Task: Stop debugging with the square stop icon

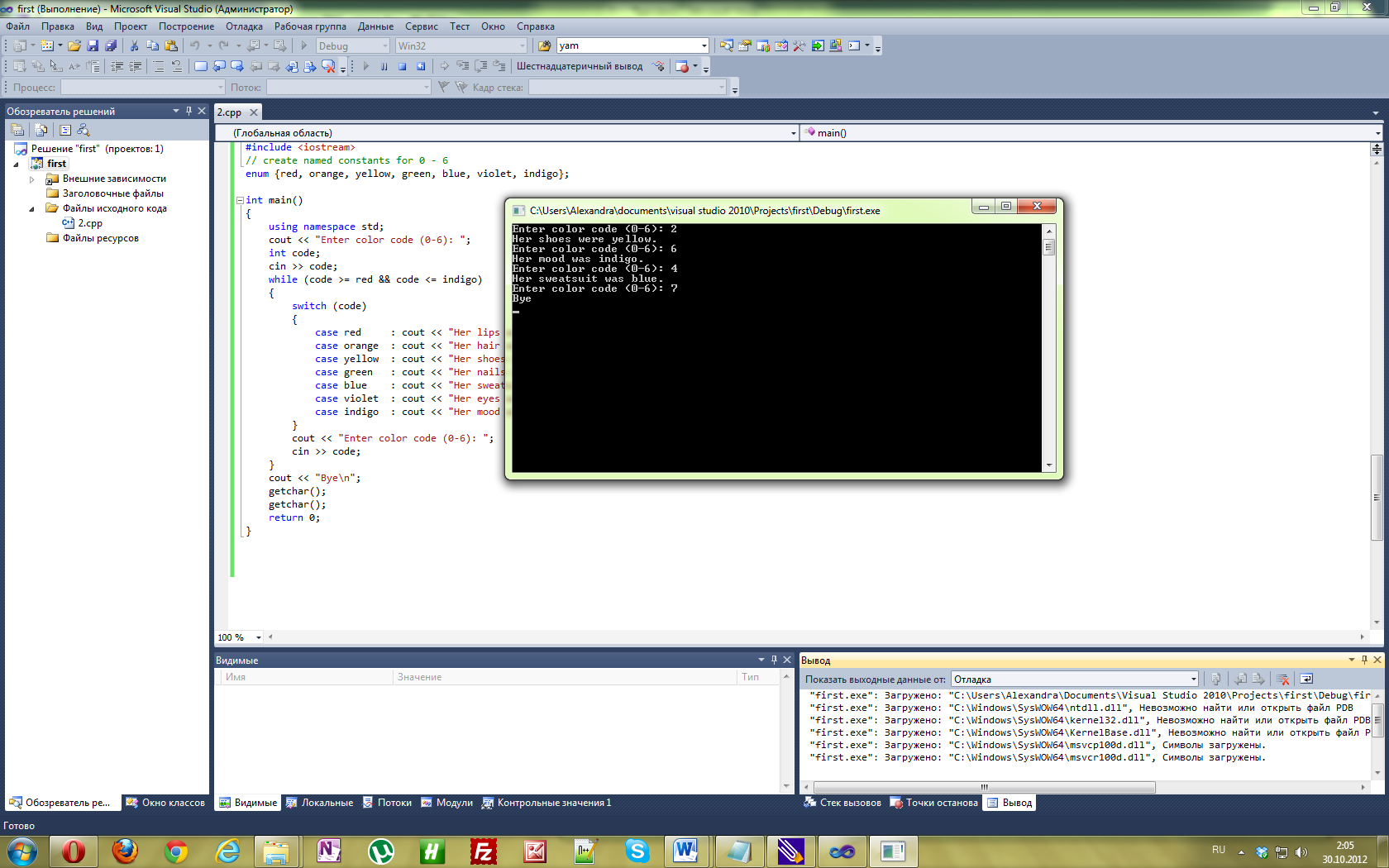Action: coord(402,66)
